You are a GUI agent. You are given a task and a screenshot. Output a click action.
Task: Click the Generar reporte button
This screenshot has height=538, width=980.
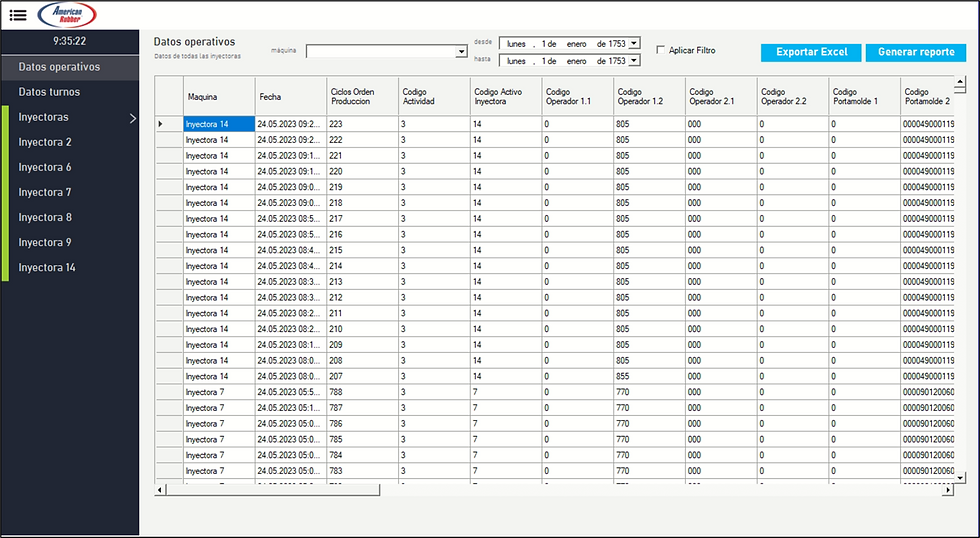pyautogui.click(x=916, y=52)
